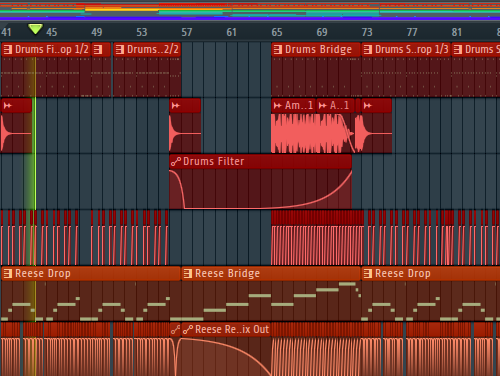The width and height of the screenshot is (500, 376).
Task: Jump to bar 65 on the timeline
Action: [277, 32]
